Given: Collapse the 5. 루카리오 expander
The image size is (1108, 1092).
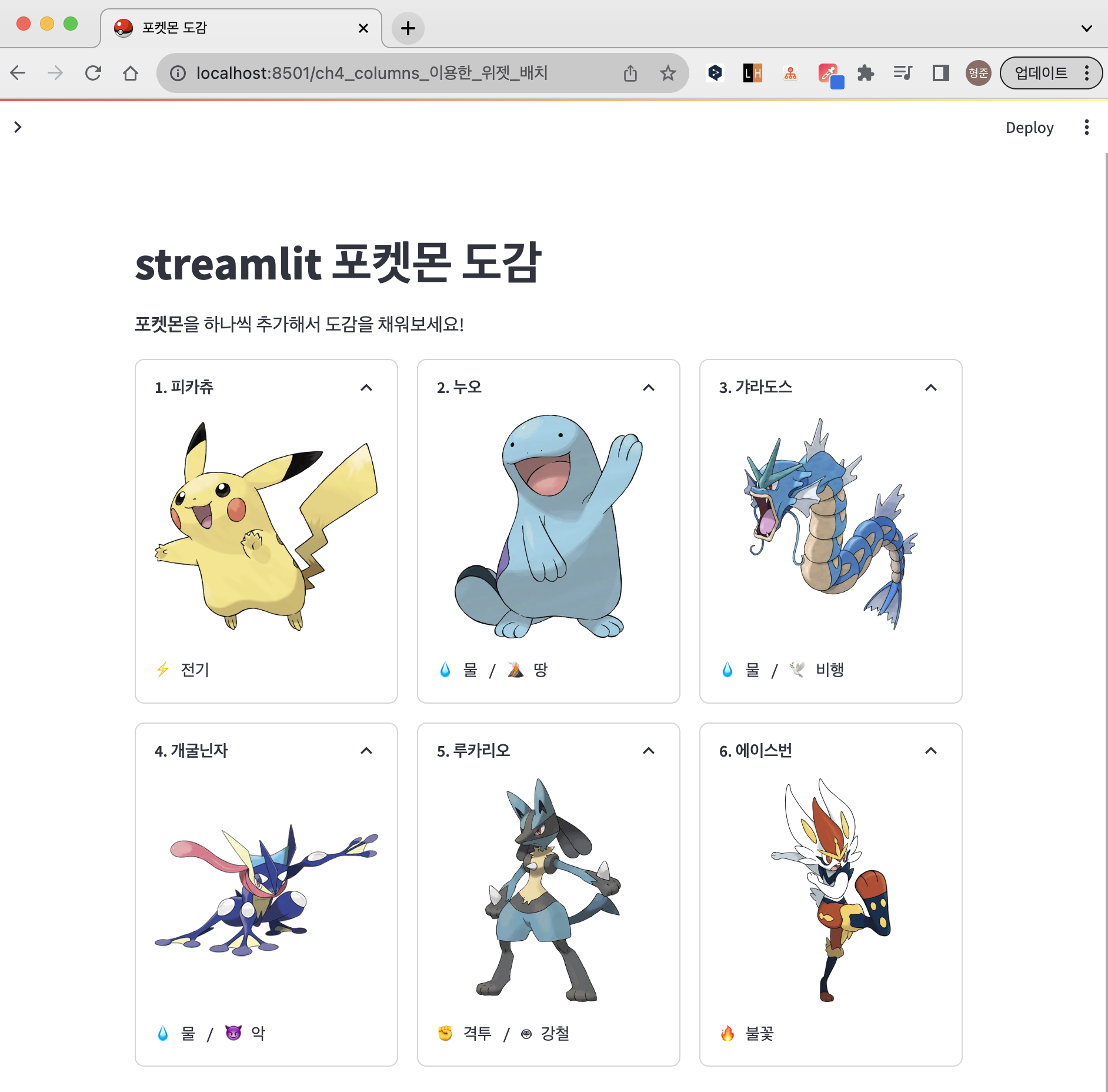Looking at the screenshot, I should tap(649, 750).
